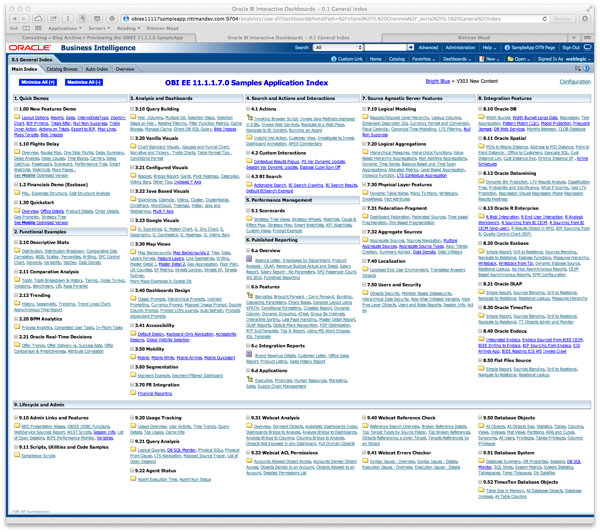Switch to the Overview dashboard tab
This screenshot has width=600, height=532.
[x=125, y=69]
